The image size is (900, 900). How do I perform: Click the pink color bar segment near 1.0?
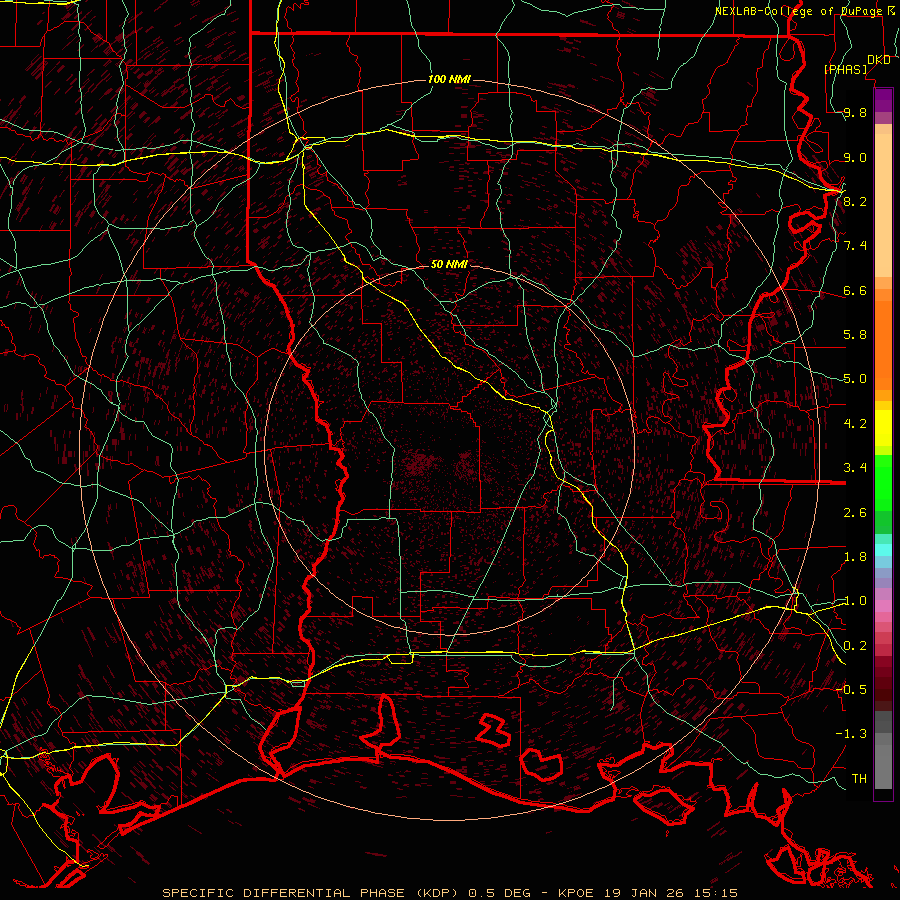[883, 606]
